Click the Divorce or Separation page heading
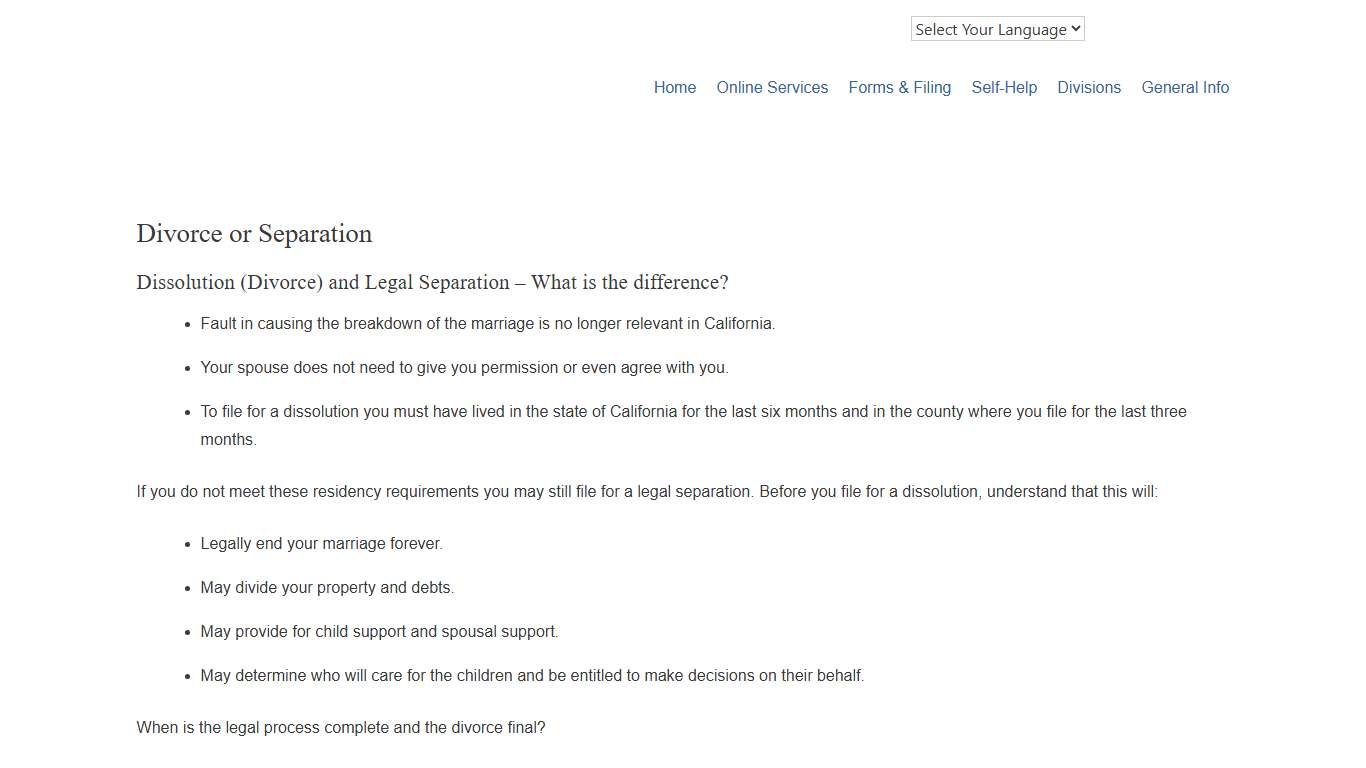Viewport: 1366px width, 768px height. (x=254, y=234)
